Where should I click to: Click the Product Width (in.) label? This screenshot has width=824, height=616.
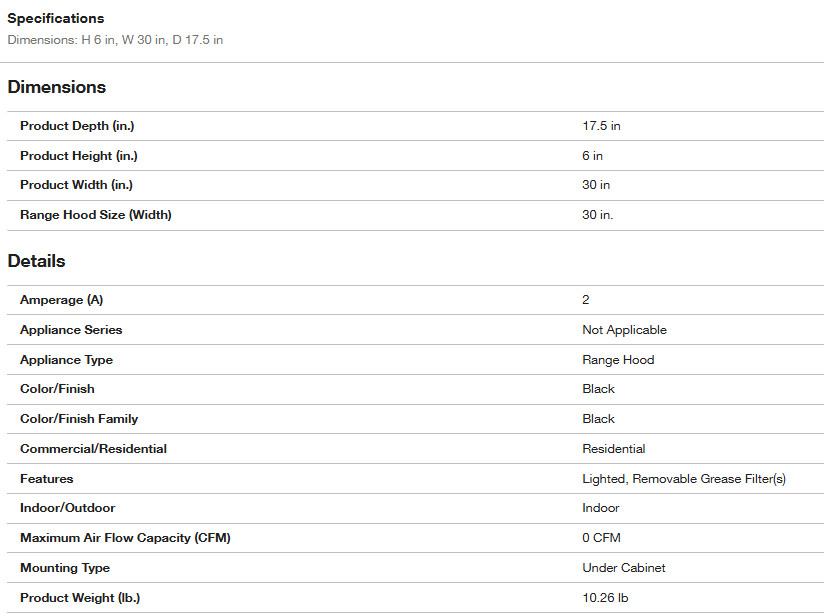point(76,185)
